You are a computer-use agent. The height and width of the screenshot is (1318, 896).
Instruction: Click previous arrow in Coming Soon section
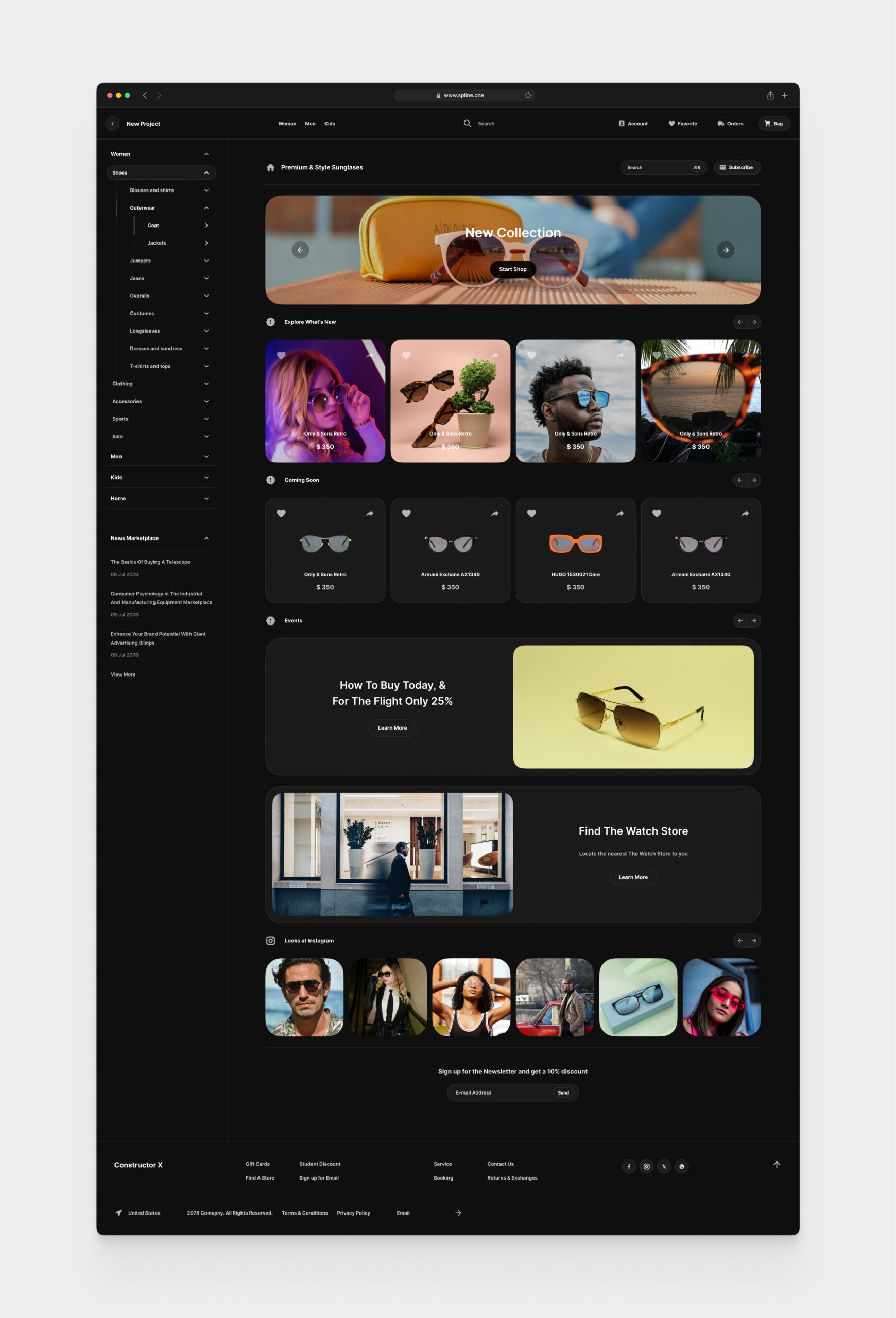tap(740, 480)
